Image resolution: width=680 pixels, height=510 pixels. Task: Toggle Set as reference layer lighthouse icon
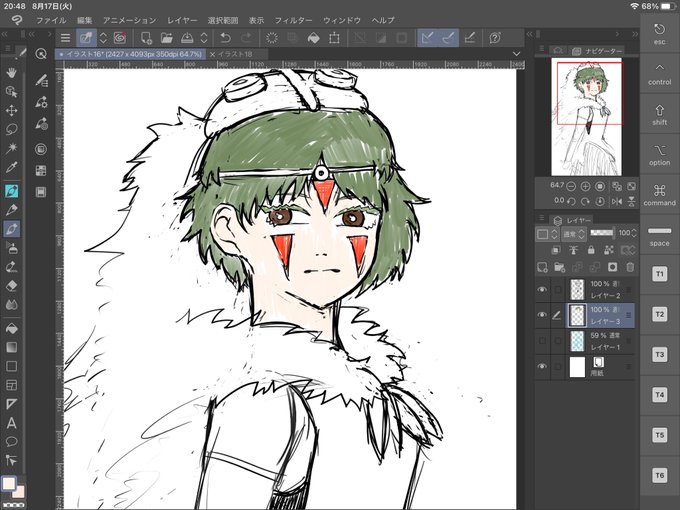[x=573, y=250]
